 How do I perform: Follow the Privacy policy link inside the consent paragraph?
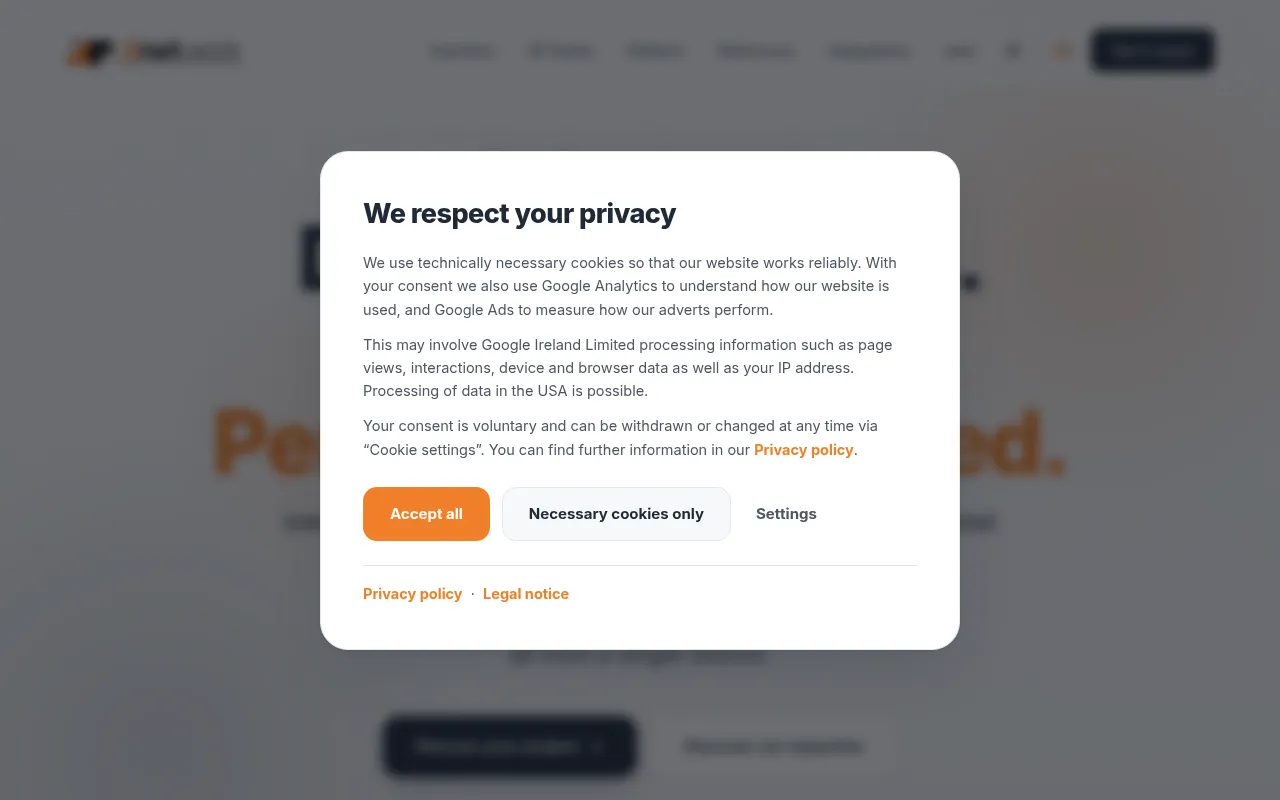pos(803,450)
